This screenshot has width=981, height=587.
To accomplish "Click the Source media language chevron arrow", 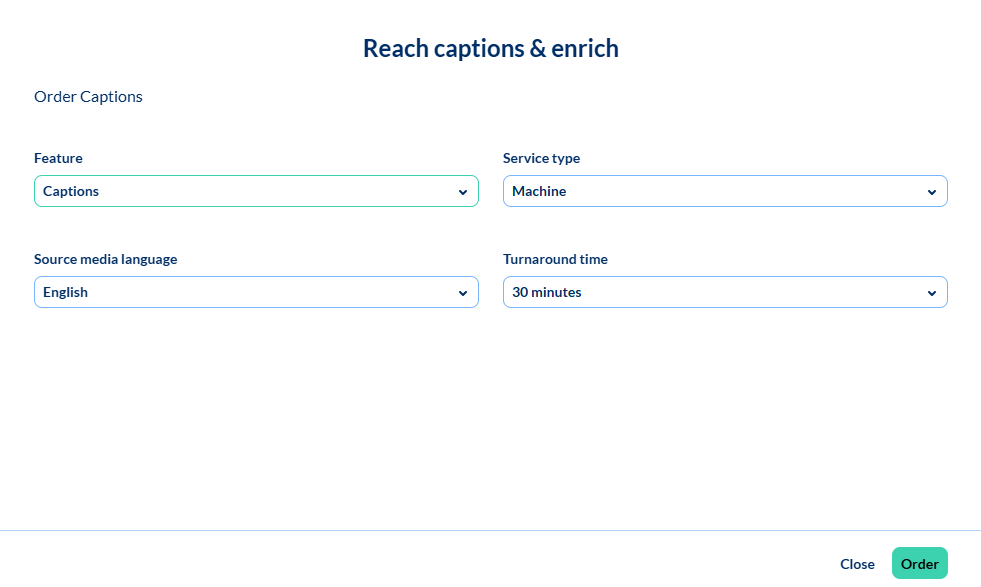I will pyautogui.click(x=462, y=293).
